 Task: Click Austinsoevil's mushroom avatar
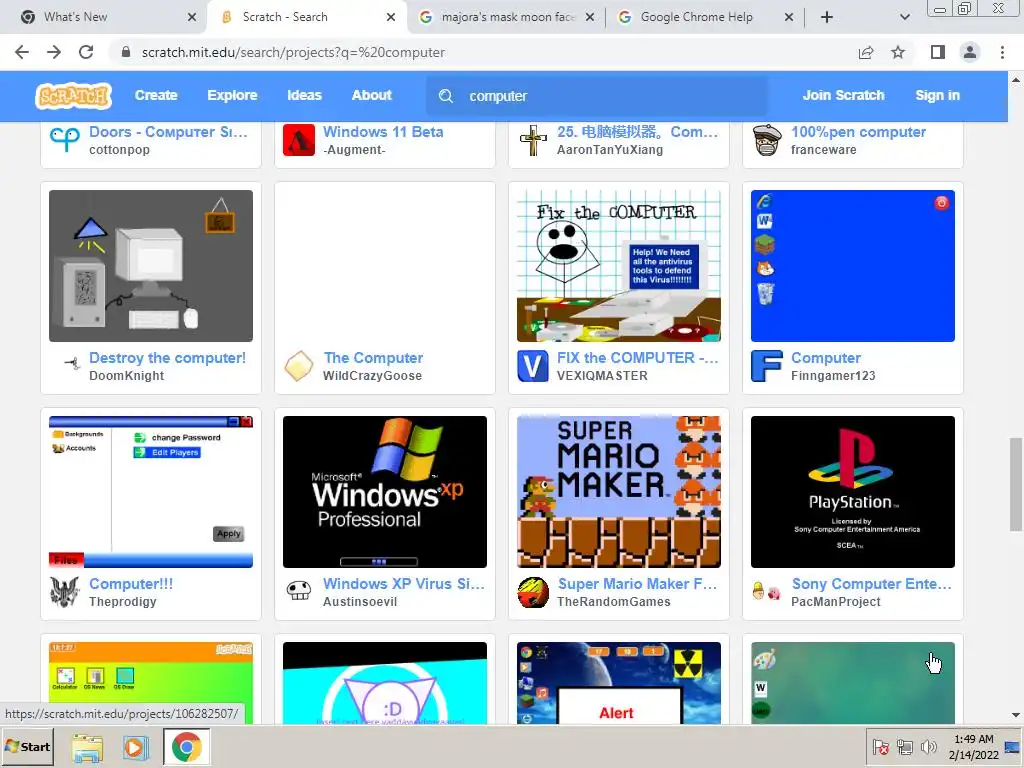[x=299, y=591]
